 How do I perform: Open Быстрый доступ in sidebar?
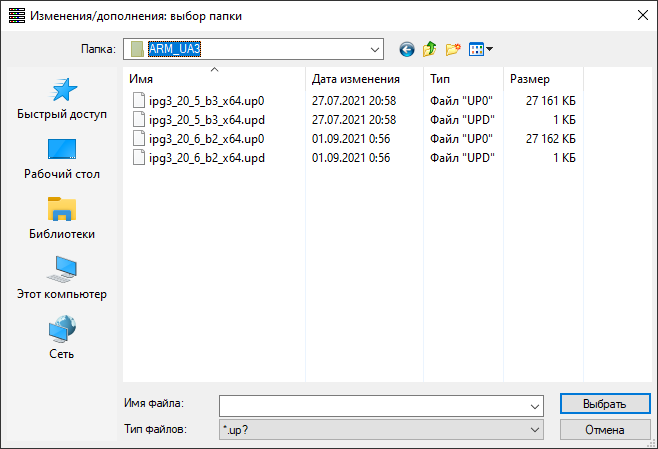point(62,98)
